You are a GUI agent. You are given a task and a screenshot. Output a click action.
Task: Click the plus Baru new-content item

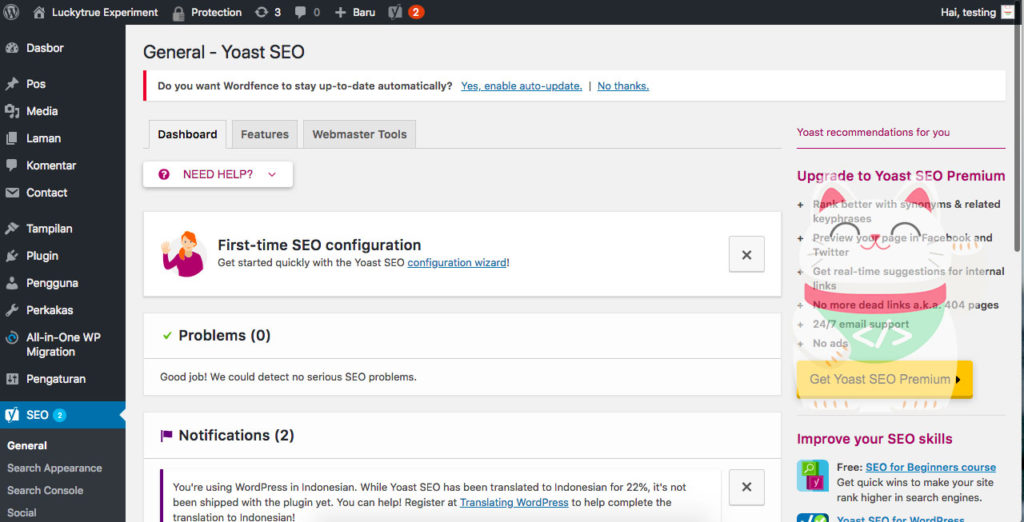[355, 12]
